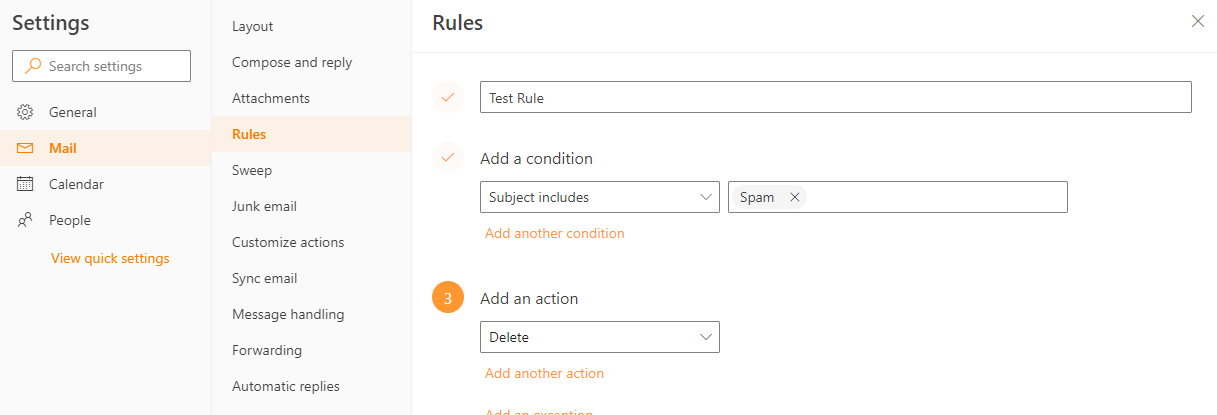Click the General gear icon

26,112
